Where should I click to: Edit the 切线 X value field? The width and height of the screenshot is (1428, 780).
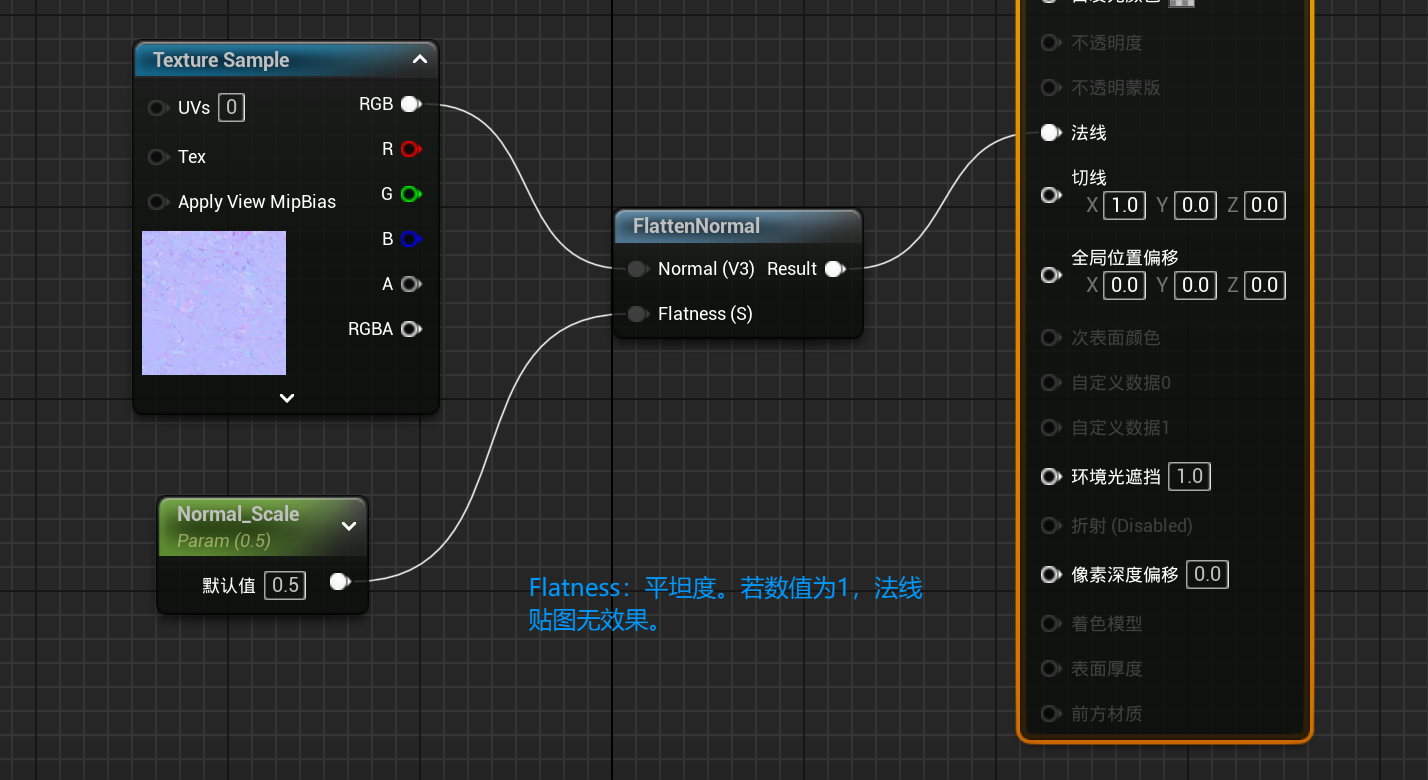(x=1124, y=205)
